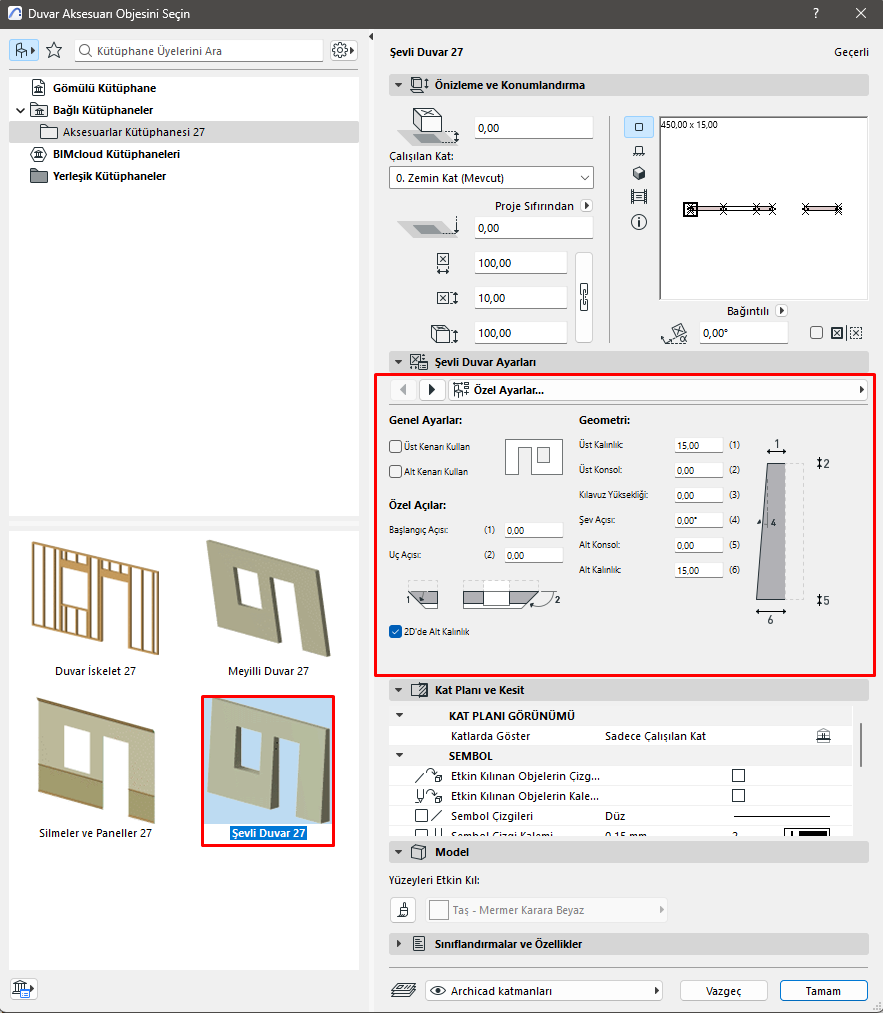Select BIMcloud Kütüphaneleri tree item
883x1013 pixels.
[x=116, y=154]
